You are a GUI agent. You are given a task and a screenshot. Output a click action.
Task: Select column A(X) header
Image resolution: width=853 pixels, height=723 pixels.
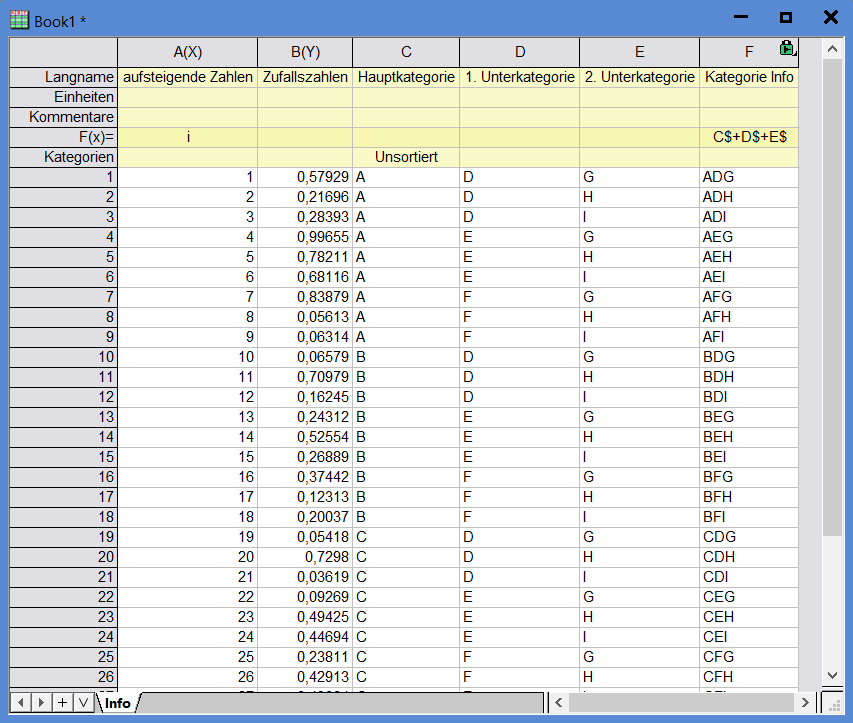coord(188,52)
